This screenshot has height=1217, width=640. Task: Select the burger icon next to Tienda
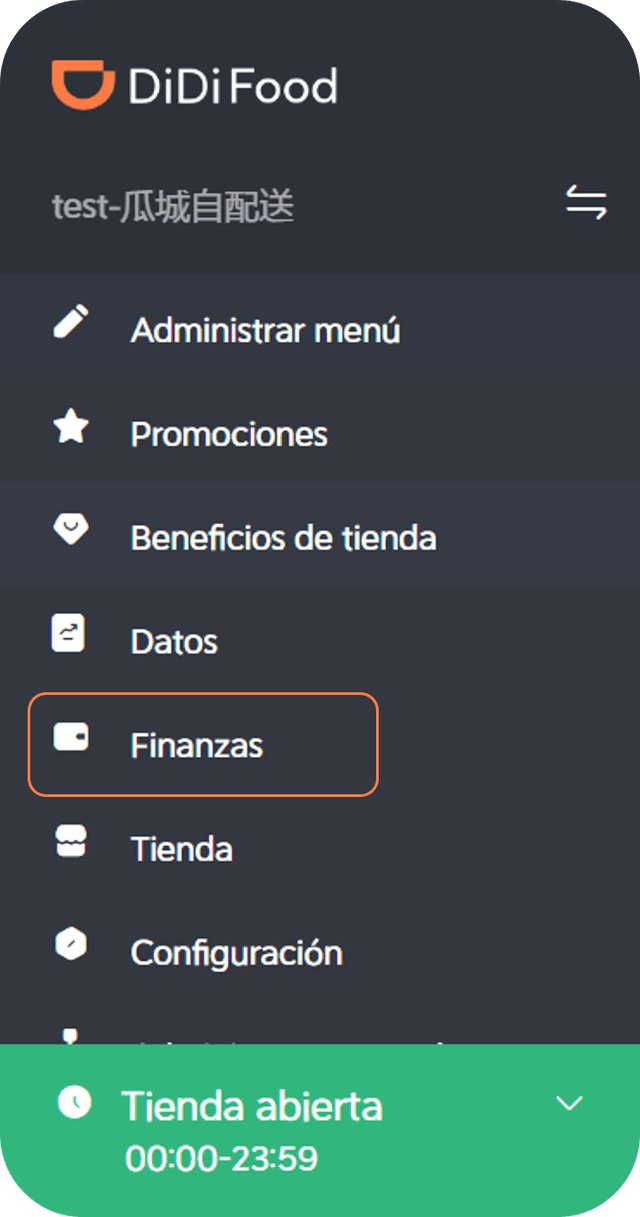(x=69, y=840)
